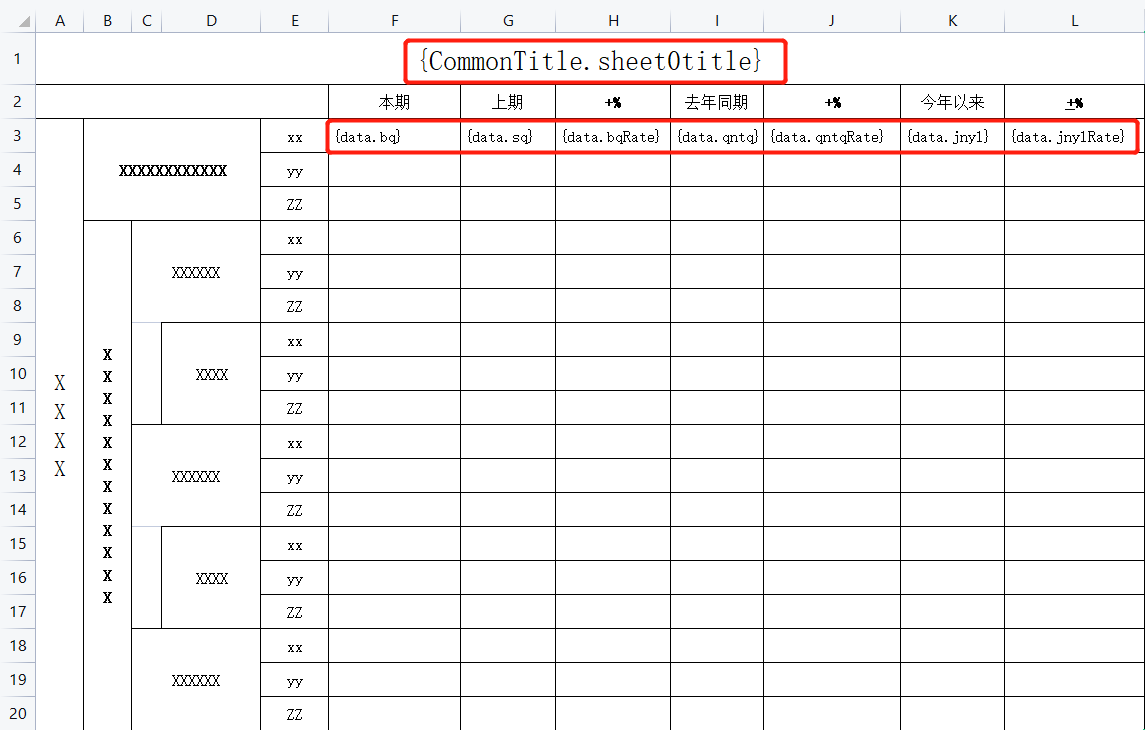The image size is (1145, 730).
Task: Select the cell containing {CommonTitle.sheetOtitle}
Action: [594, 61]
